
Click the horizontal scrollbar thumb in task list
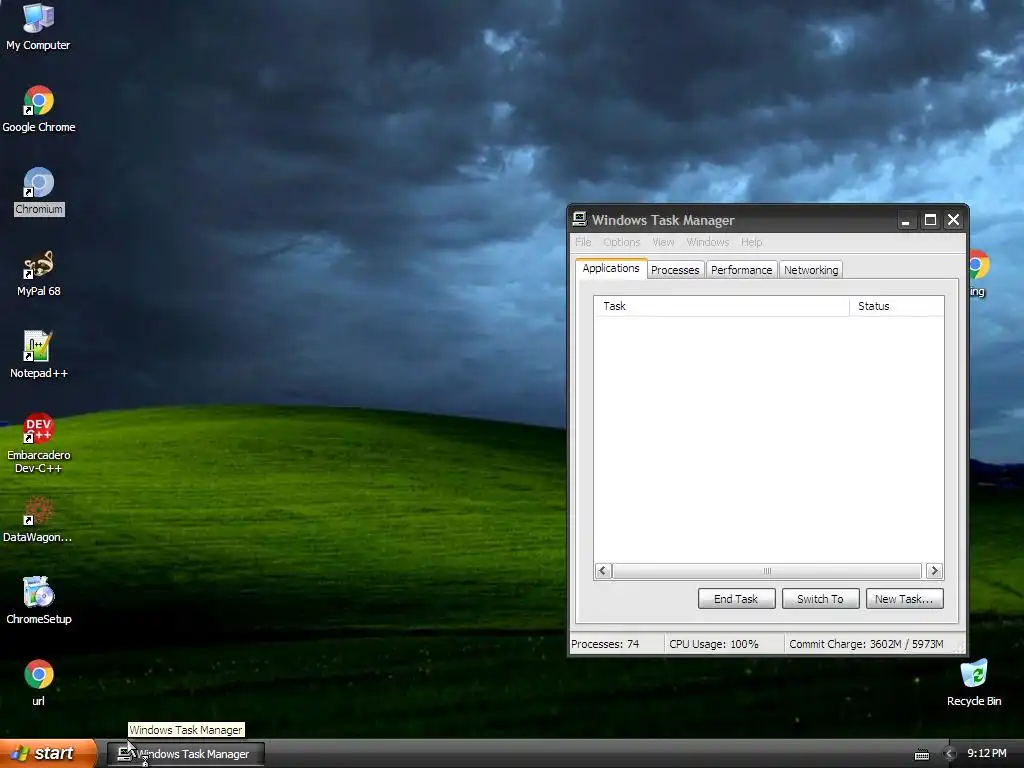[767, 571]
